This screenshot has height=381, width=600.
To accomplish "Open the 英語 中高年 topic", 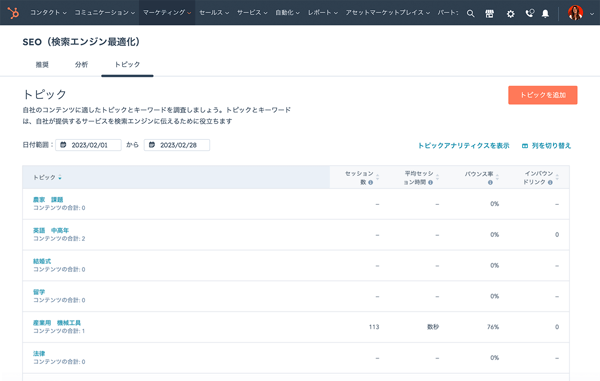I will 51,230.
